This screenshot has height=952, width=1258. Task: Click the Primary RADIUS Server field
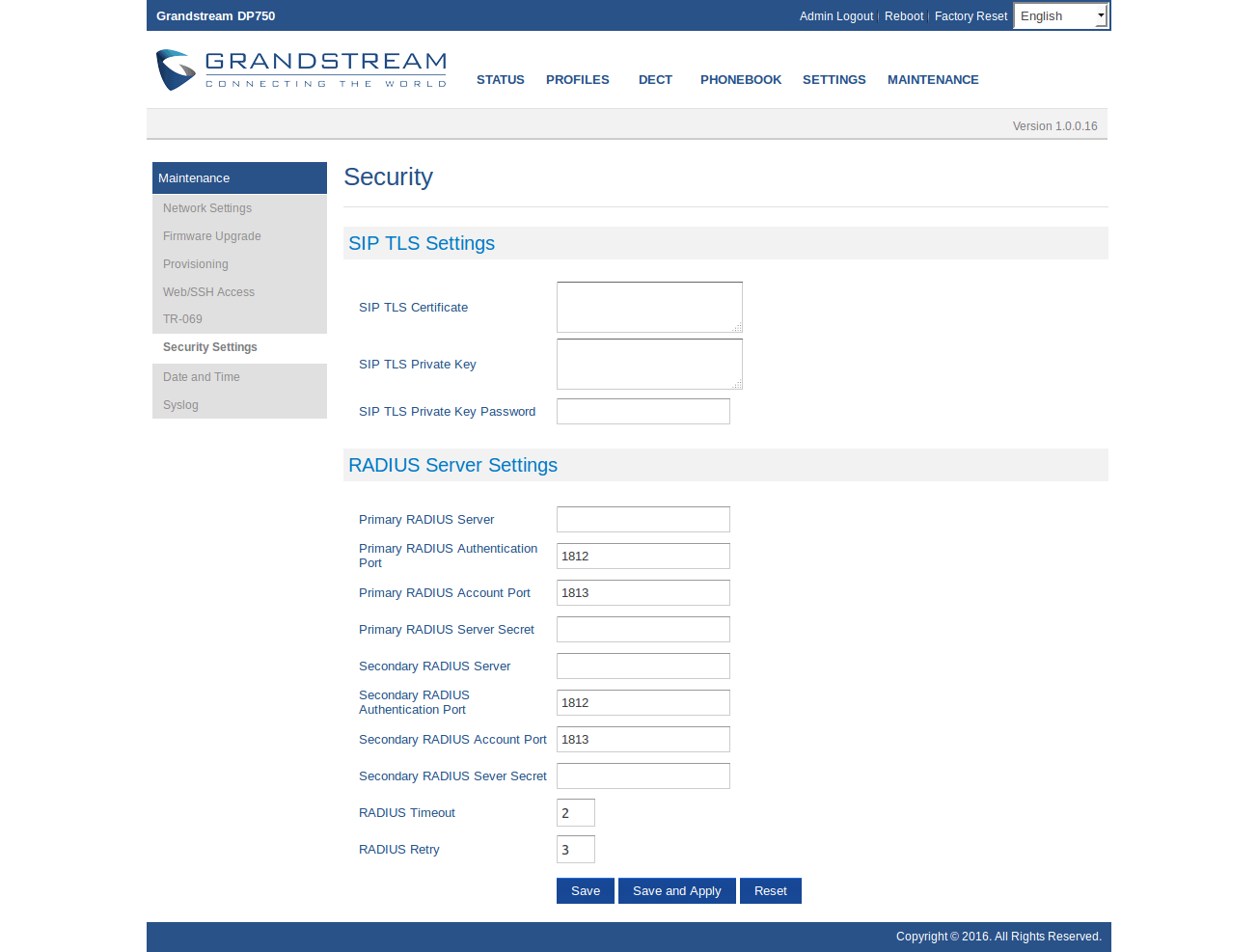pyautogui.click(x=643, y=520)
